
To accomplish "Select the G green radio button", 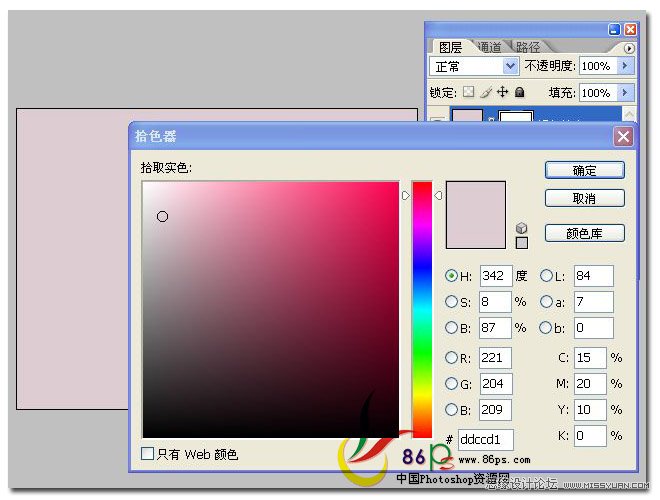I will (451, 383).
